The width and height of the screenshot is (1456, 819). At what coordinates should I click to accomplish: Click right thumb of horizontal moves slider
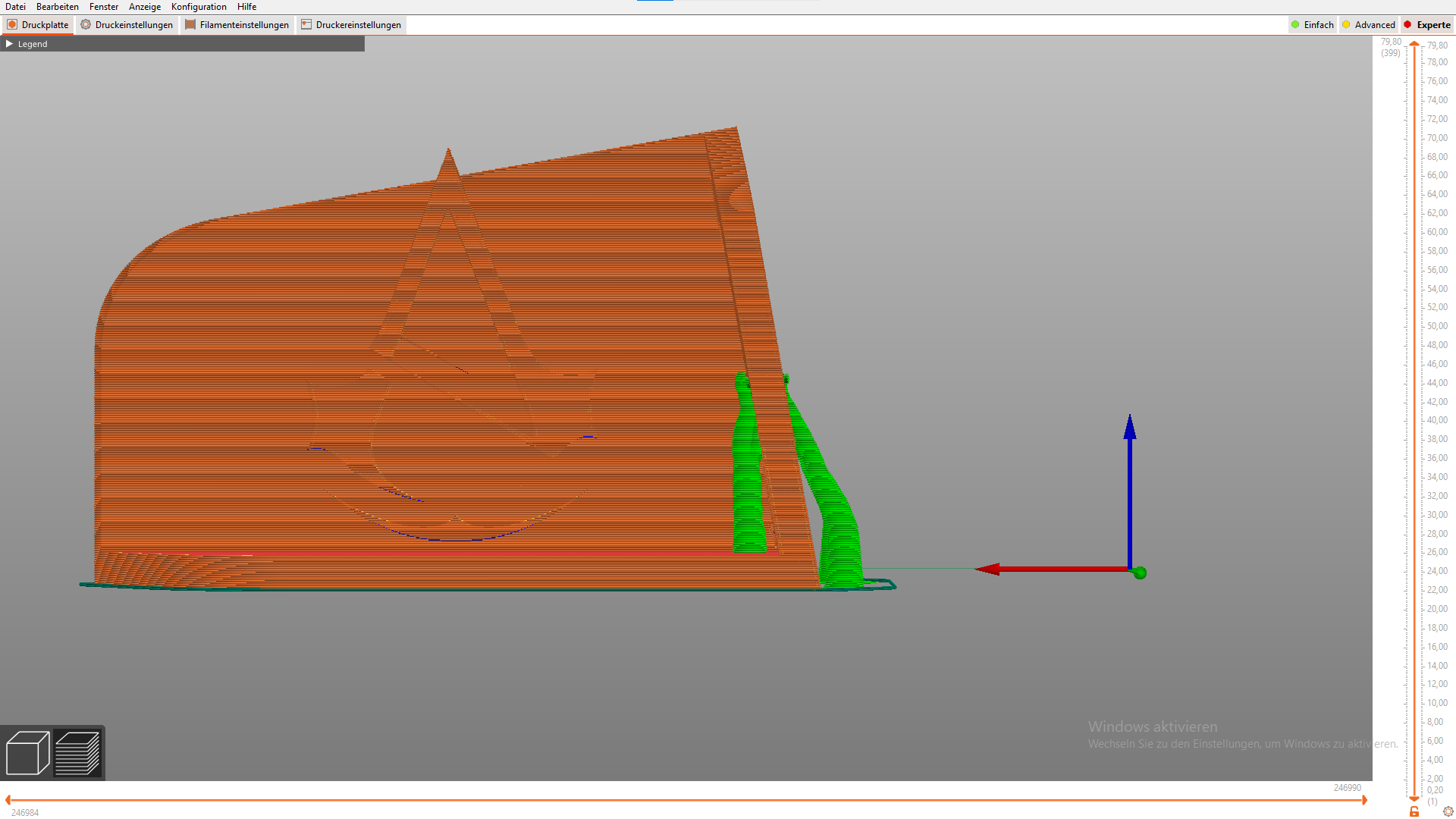point(1364,800)
